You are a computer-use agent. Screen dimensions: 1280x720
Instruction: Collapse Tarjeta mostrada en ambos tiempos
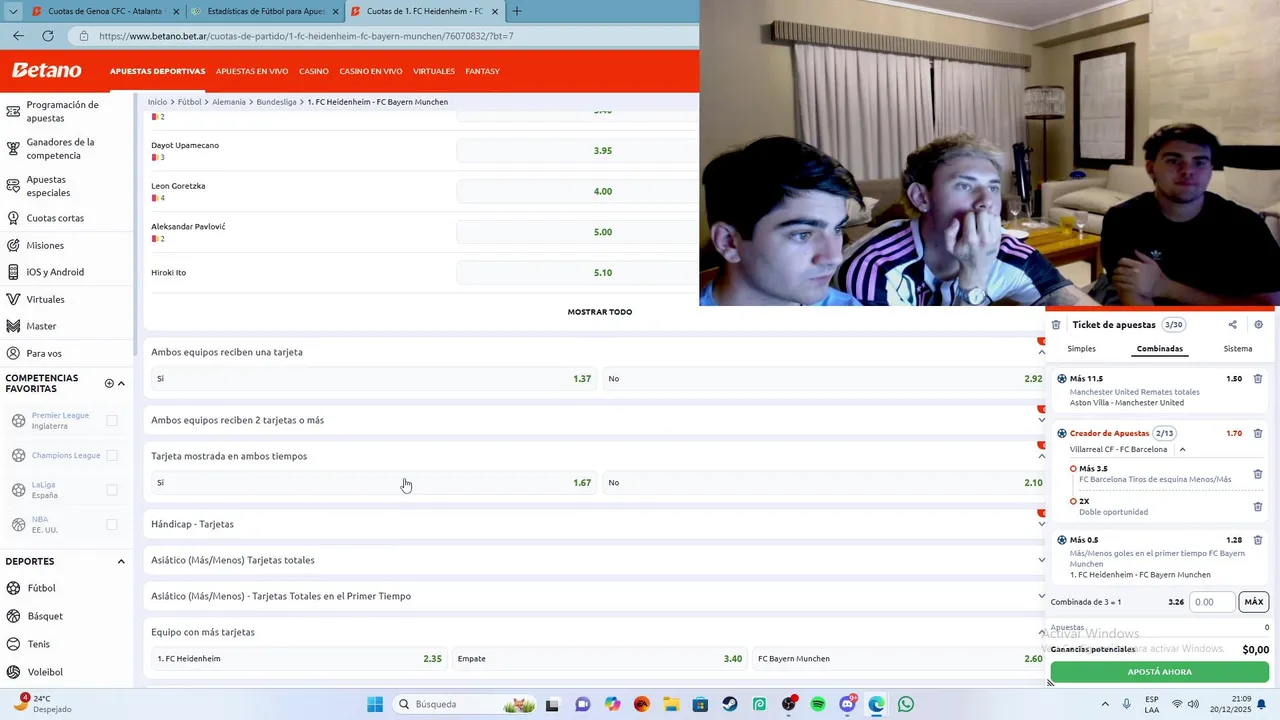click(x=1041, y=456)
